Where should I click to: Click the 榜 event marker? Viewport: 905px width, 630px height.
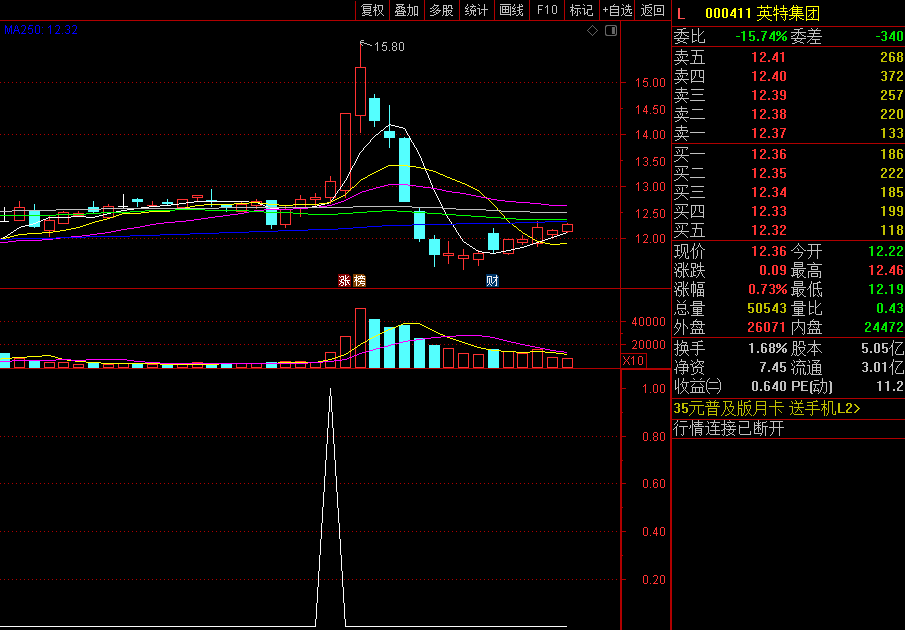tap(359, 280)
